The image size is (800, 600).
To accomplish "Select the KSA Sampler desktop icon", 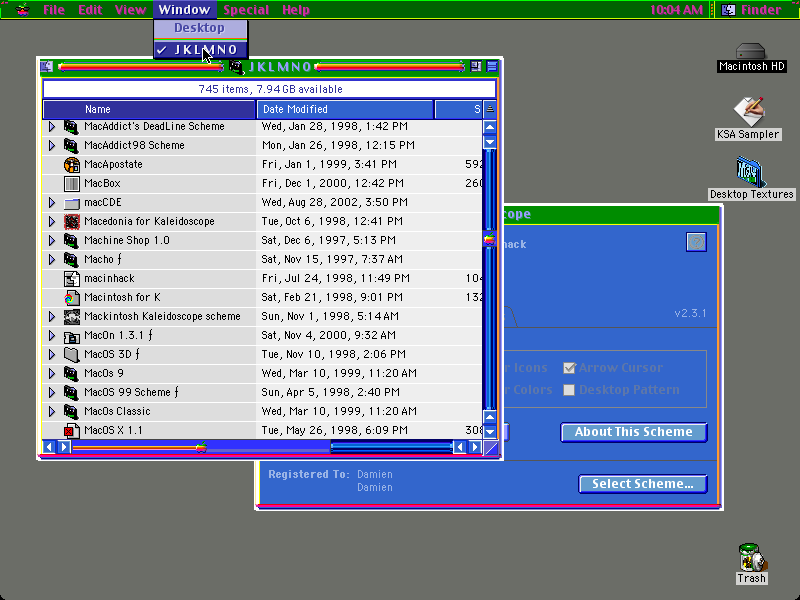I will [749, 112].
